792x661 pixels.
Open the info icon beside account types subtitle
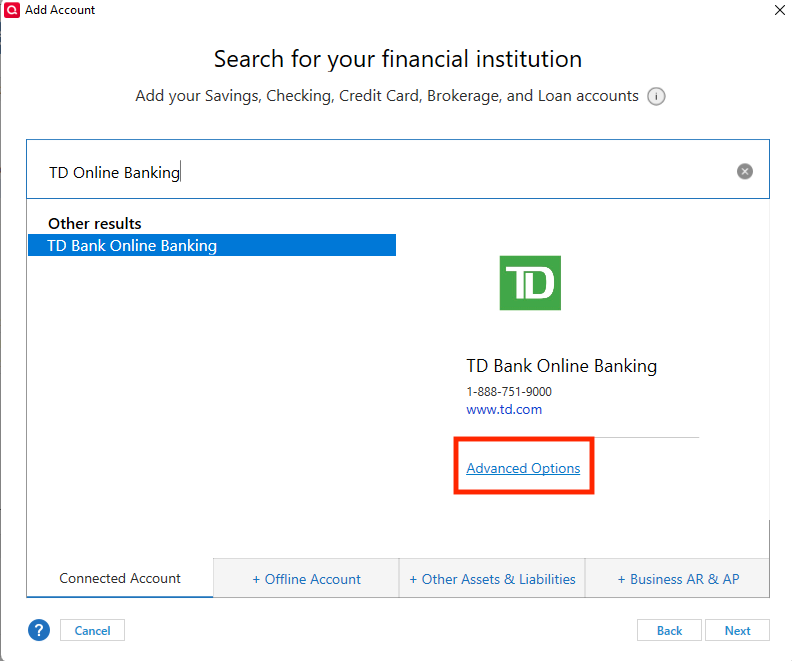point(656,96)
